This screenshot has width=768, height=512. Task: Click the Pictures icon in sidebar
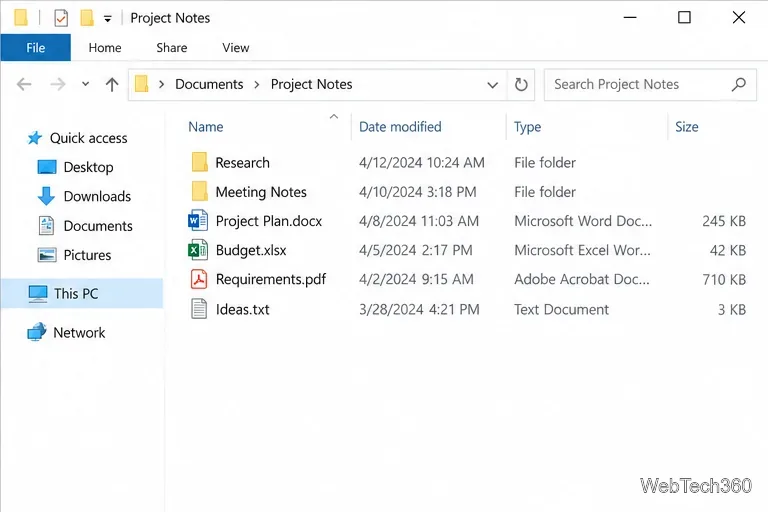pos(47,255)
